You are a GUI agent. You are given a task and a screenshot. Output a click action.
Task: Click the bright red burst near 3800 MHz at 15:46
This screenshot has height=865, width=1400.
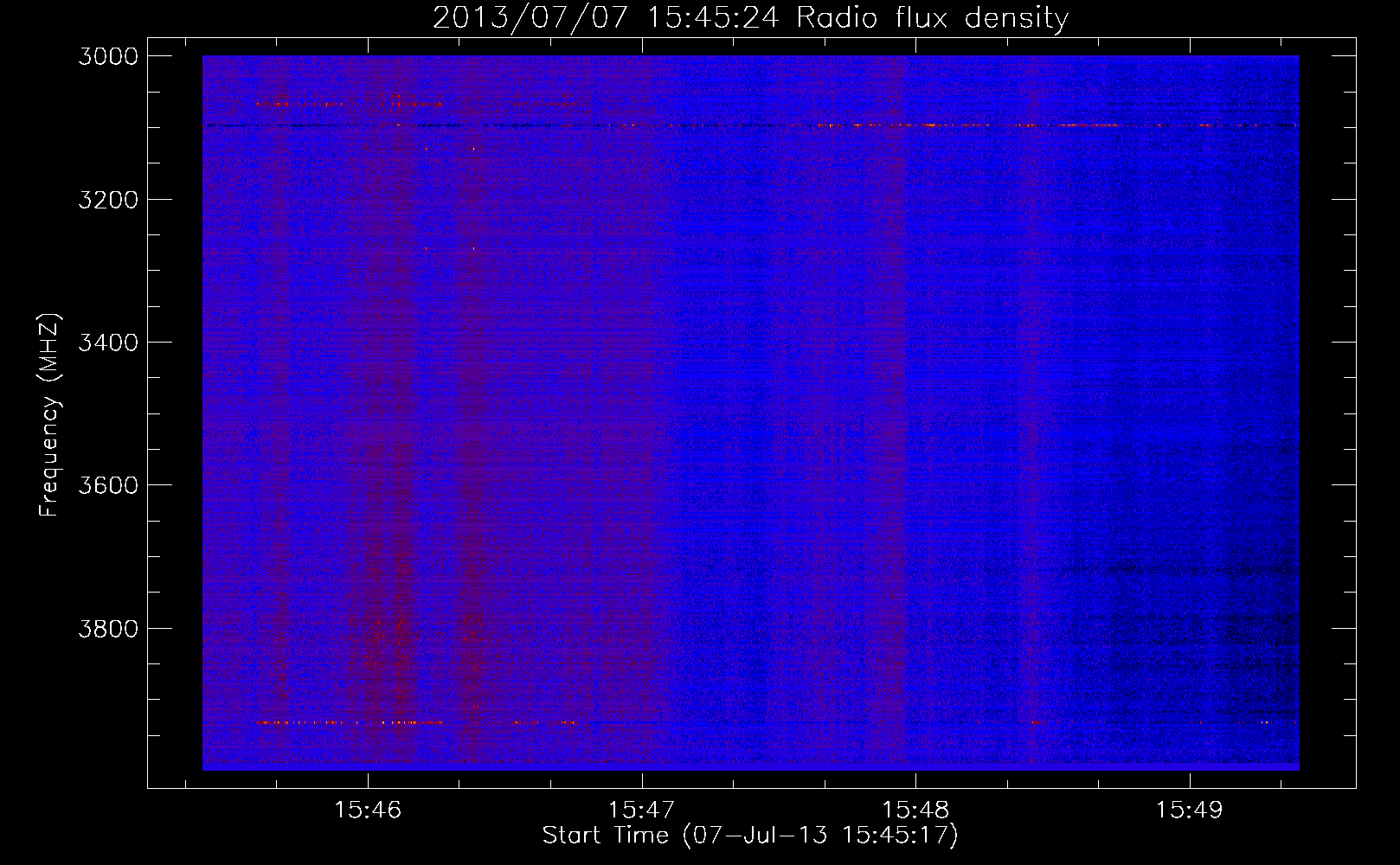click(x=379, y=636)
